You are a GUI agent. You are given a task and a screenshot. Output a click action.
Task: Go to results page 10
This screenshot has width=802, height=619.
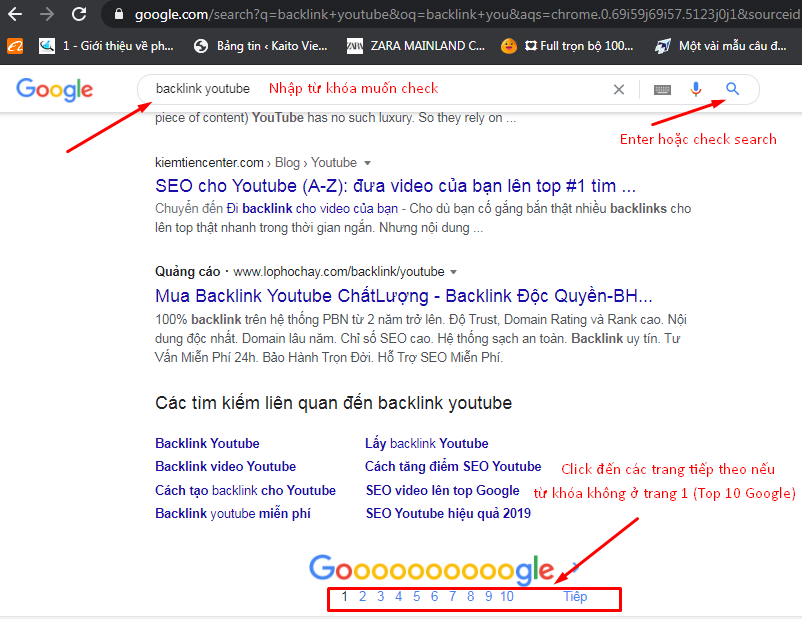(507, 596)
